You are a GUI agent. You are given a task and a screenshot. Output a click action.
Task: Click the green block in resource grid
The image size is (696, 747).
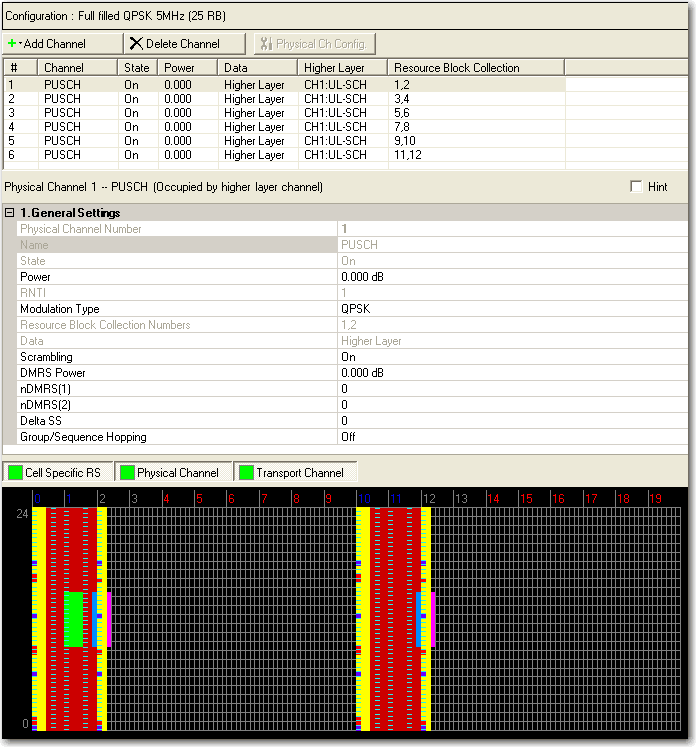73,619
